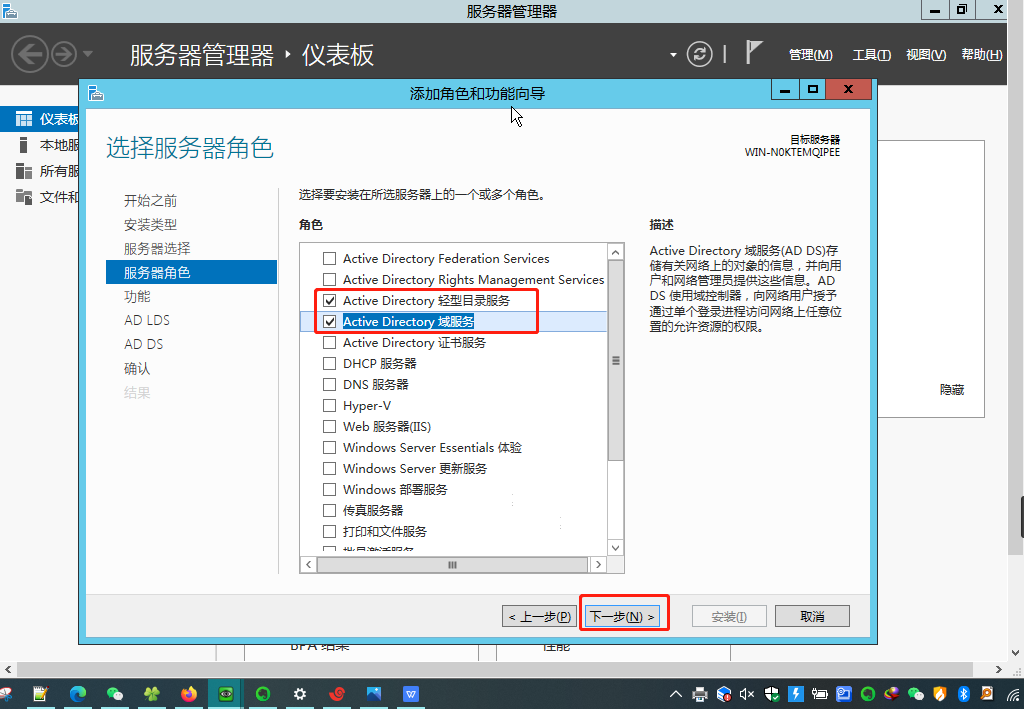Show hidden tray icons chevron
Viewport: 1024px width, 709px height.
point(676,694)
